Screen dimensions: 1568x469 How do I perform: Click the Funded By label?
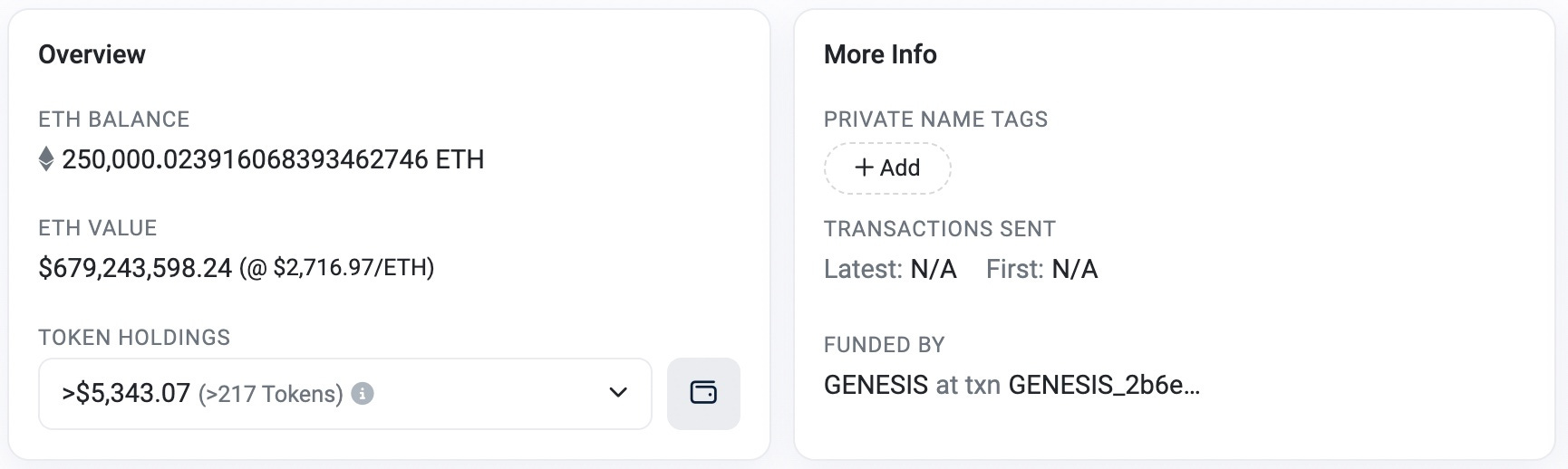(x=885, y=345)
